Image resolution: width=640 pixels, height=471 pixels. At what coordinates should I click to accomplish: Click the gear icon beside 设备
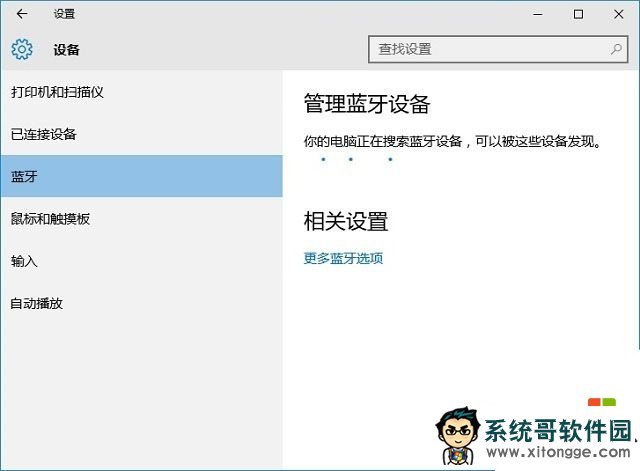tap(22, 49)
